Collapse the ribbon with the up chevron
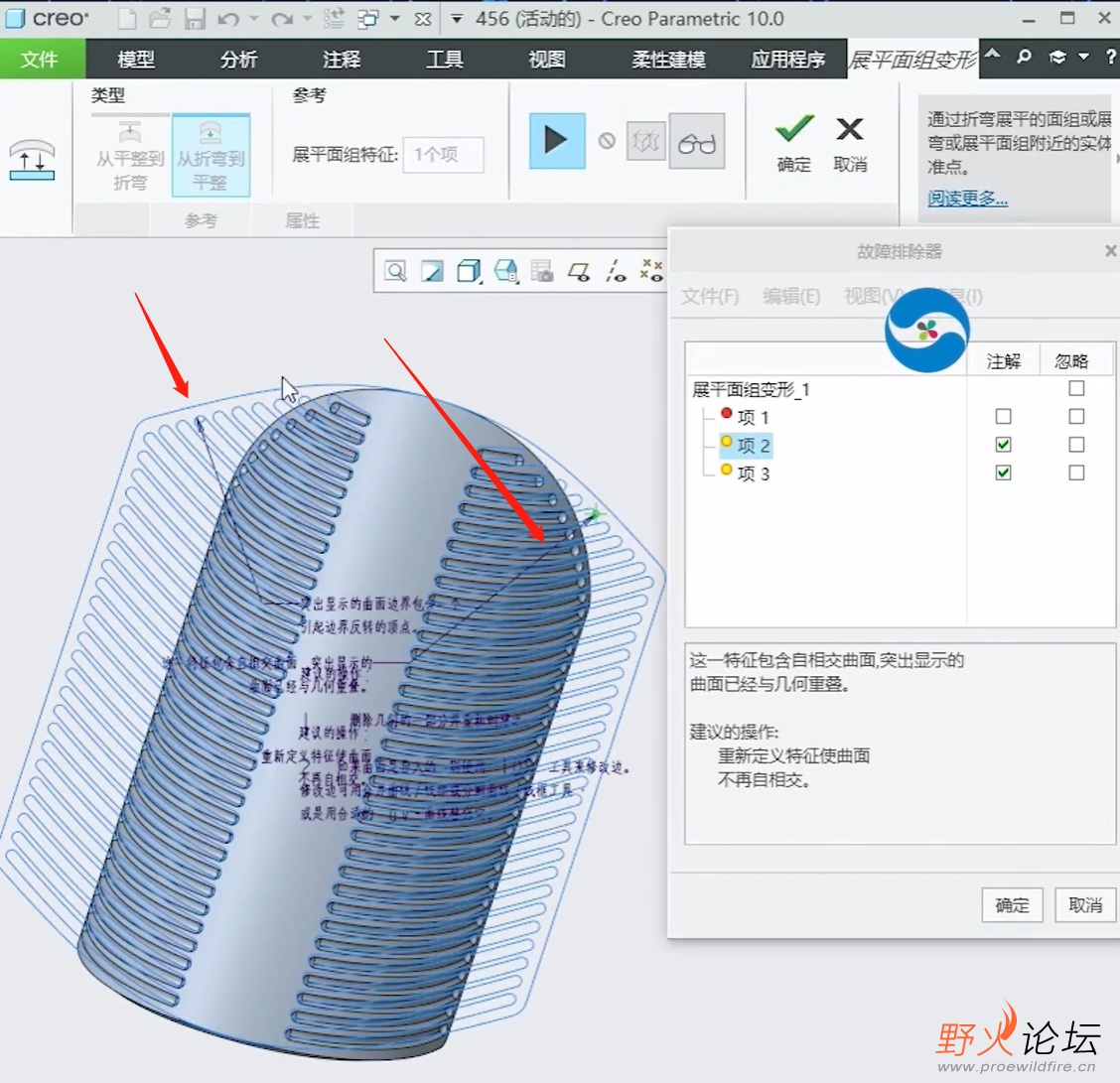1120x1083 pixels. pos(993,56)
